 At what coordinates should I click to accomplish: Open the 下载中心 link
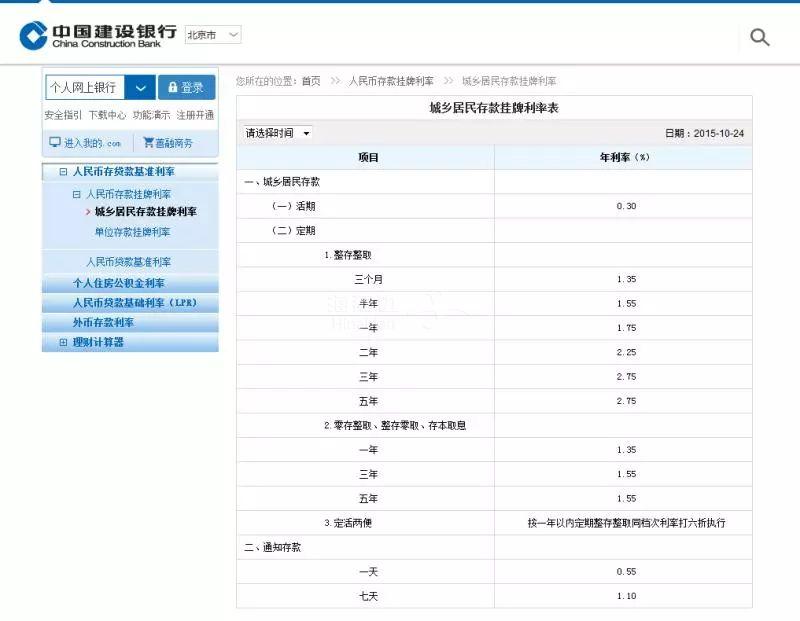pos(107,115)
